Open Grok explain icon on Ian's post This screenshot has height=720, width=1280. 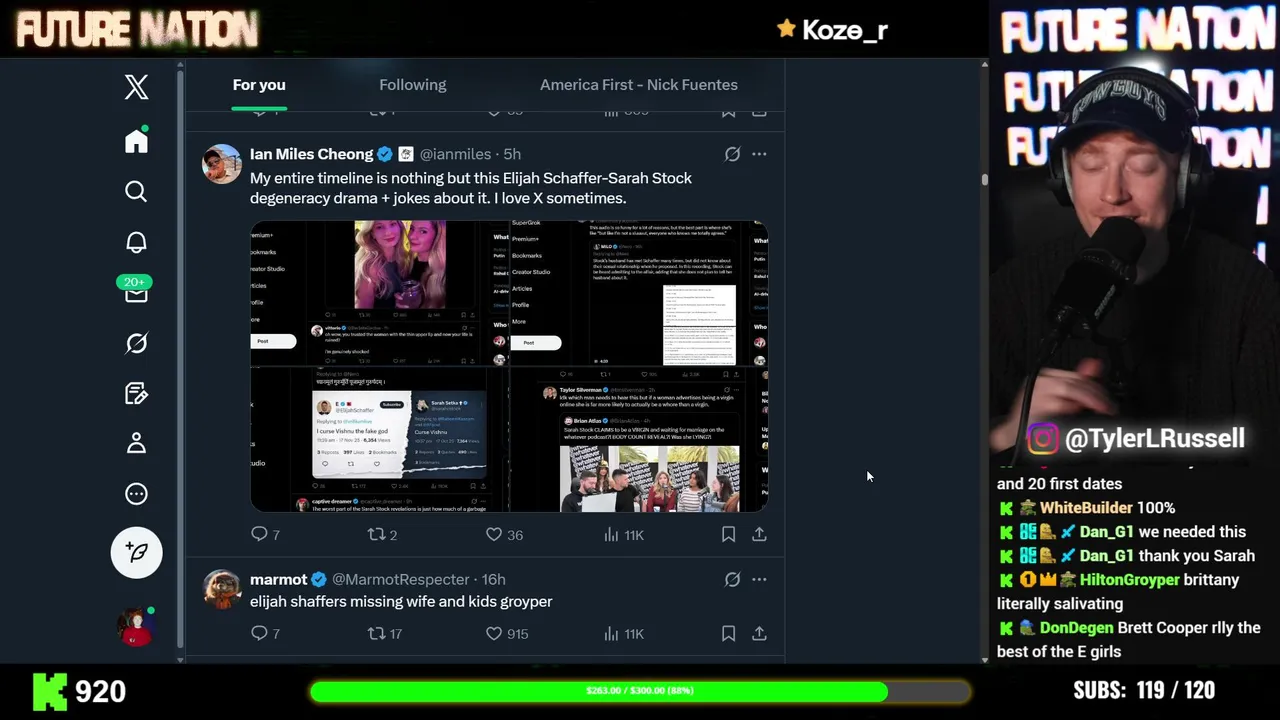pos(732,154)
